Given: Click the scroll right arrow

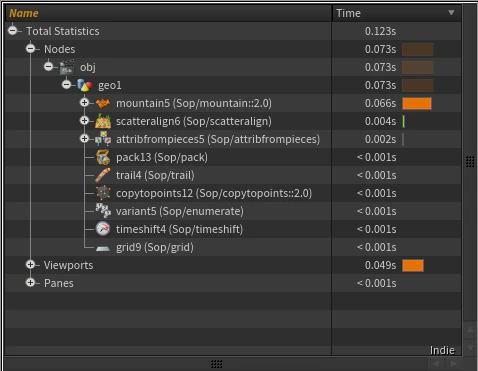Looking at the screenshot, I should (x=453, y=364).
